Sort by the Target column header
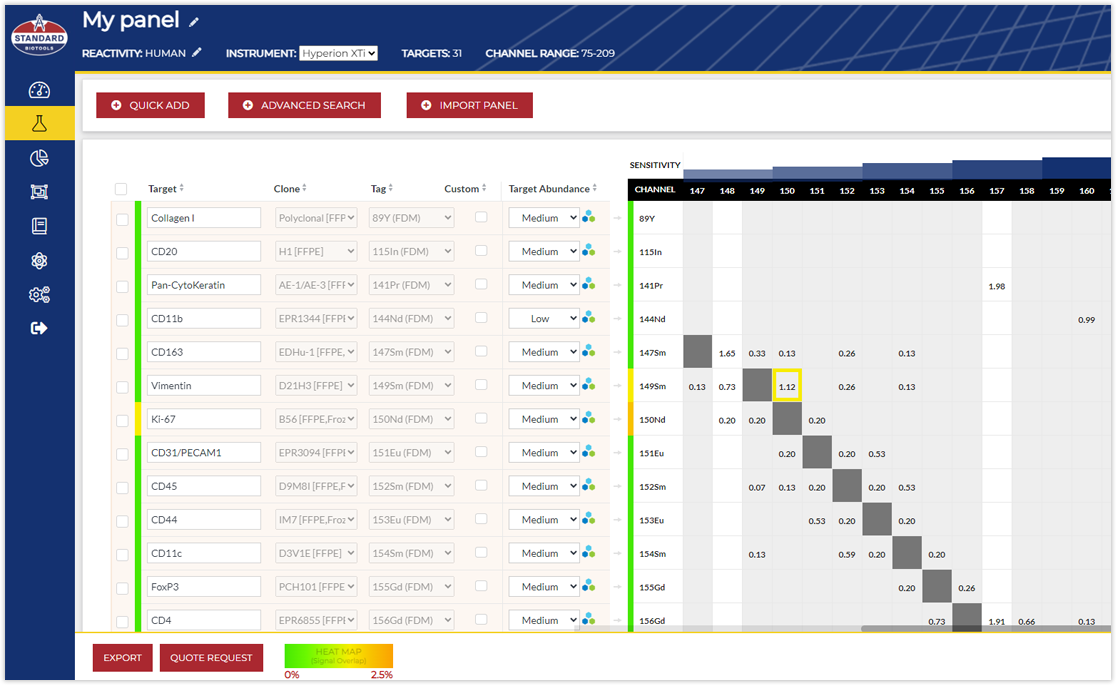This screenshot has width=1116, height=685. (x=166, y=189)
